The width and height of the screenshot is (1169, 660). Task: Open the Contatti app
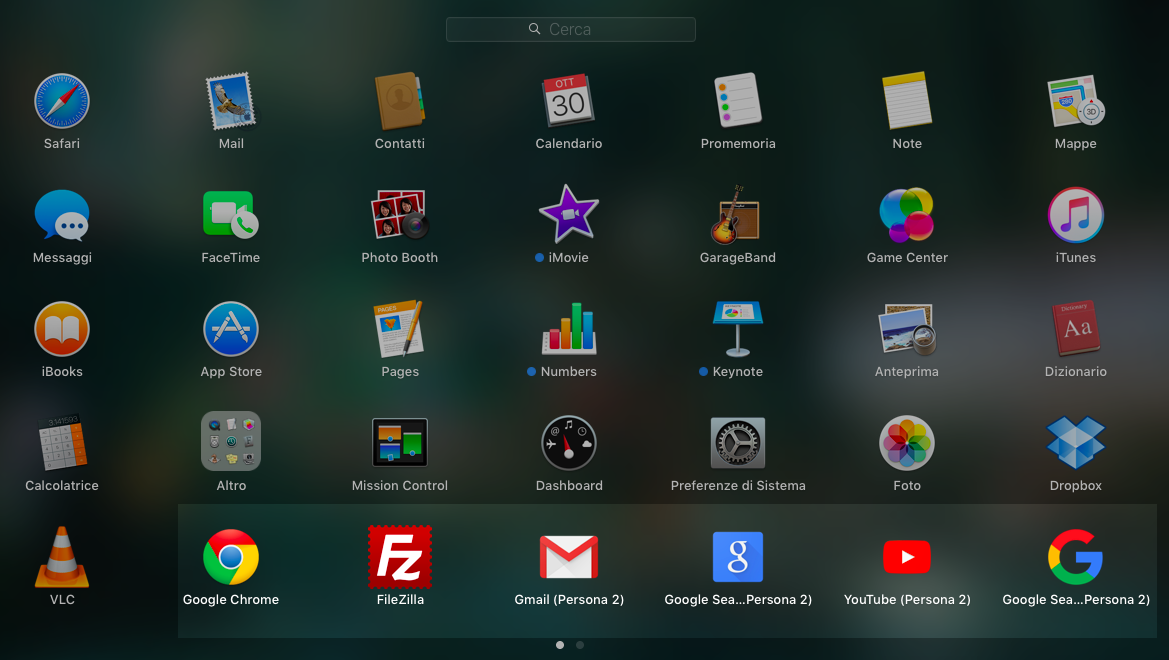point(400,101)
